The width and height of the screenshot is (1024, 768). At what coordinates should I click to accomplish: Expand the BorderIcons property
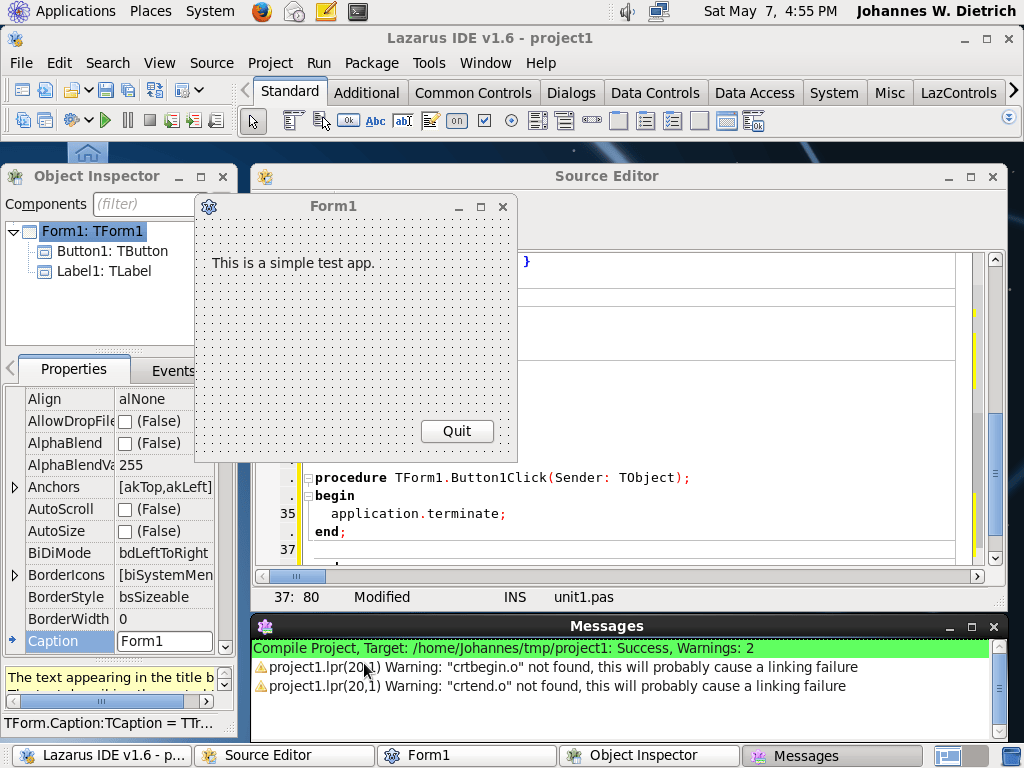[14, 575]
